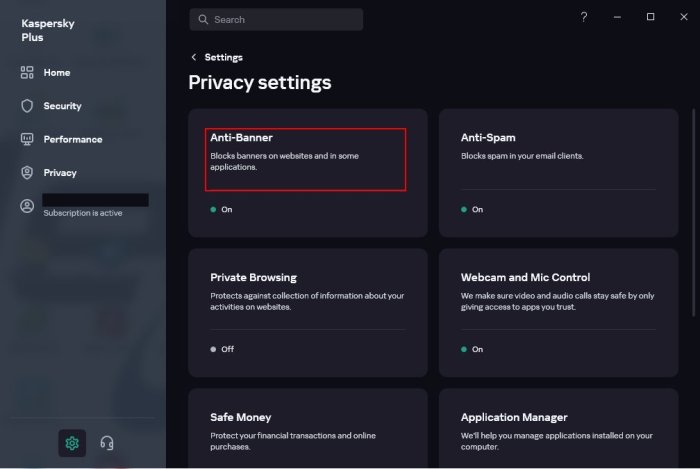The width and height of the screenshot is (700, 469).
Task: Open settings via the gear icon
Action: pos(72,443)
